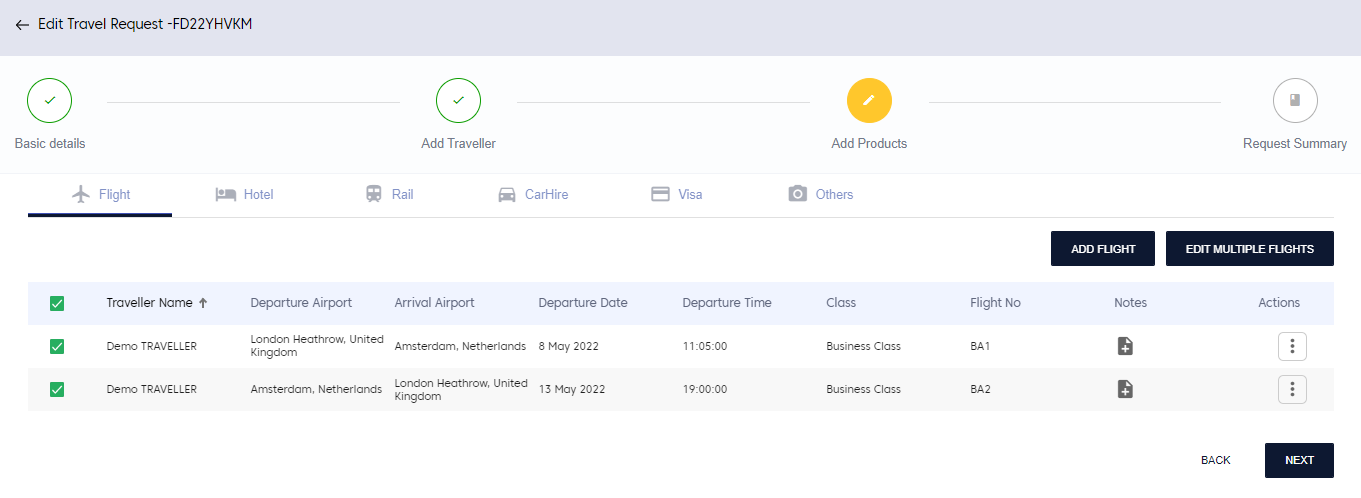The width and height of the screenshot is (1361, 498).
Task: Click the Add Traveller step checkmark circle
Action: pyautogui.click(x=458, y=100)
